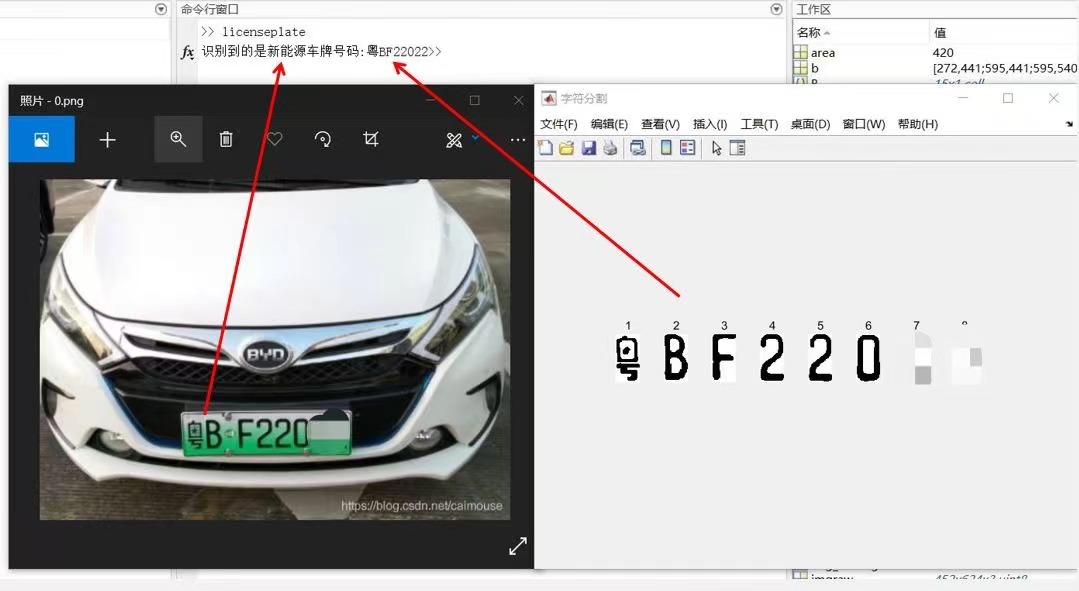Open the three-dot more menu in Photos
The image size is (1079, 591).
point(518,140)
